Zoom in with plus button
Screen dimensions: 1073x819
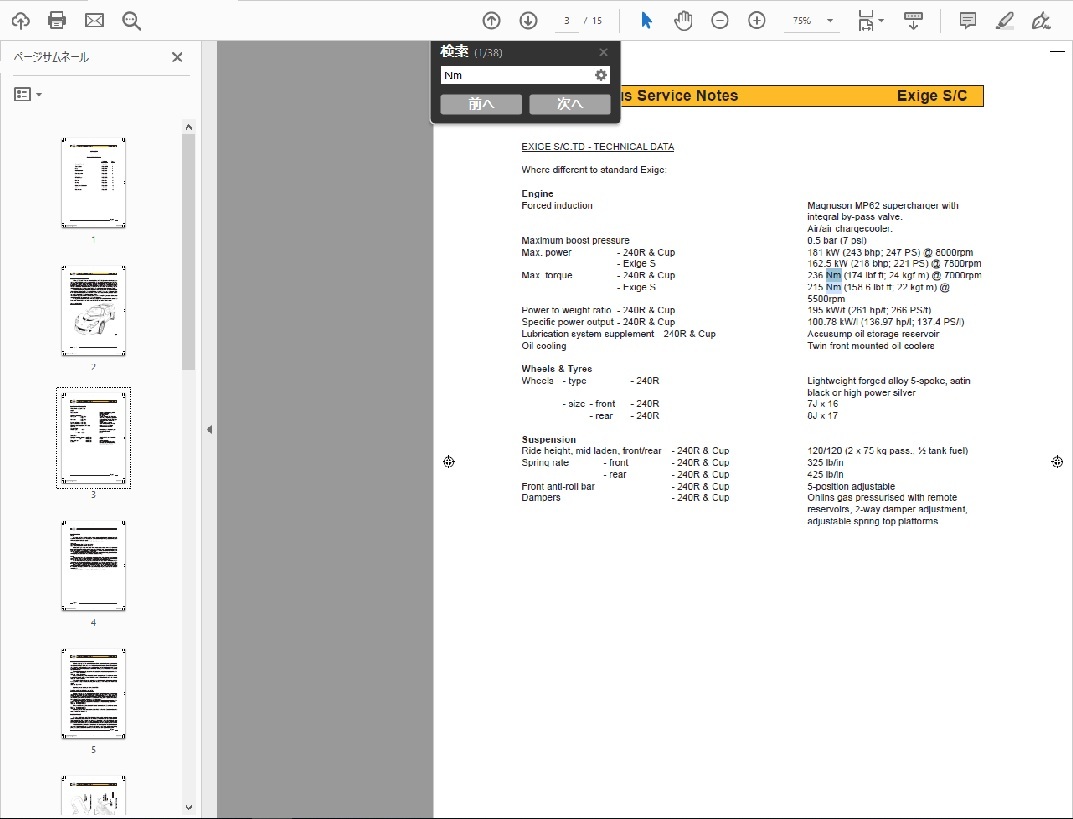[x=757, y=20]
